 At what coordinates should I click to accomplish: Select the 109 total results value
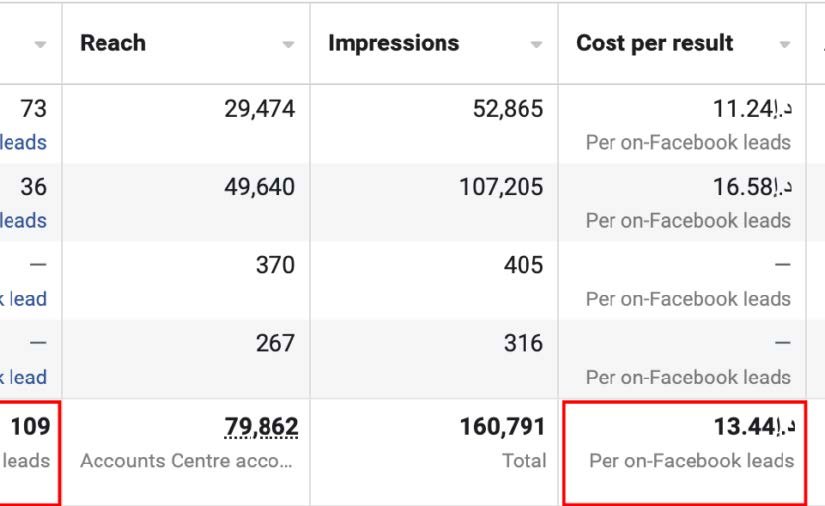click(x=30, y=428)
